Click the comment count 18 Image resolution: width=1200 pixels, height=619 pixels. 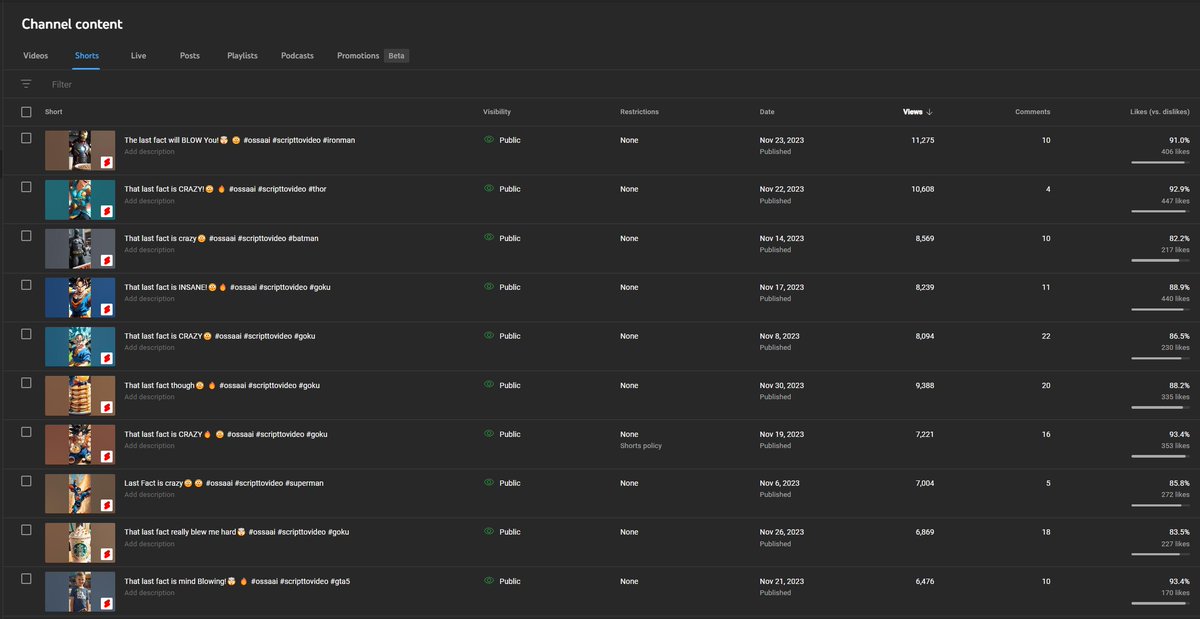click(1046, 532)
